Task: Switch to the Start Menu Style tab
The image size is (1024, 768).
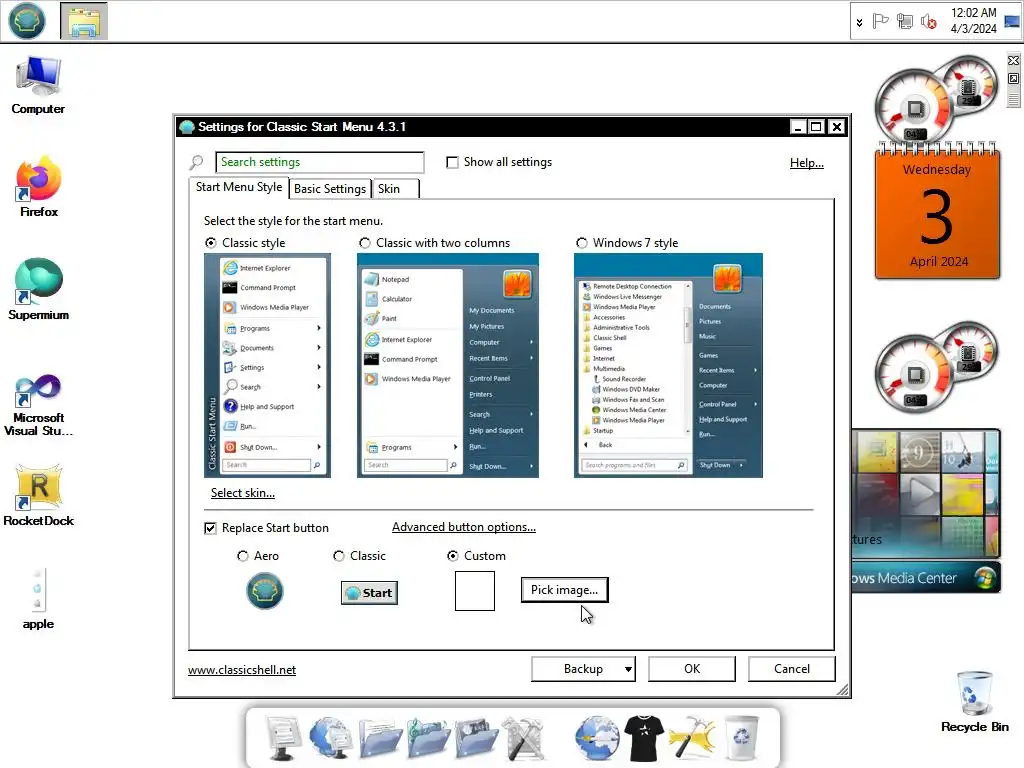Action: [239, 187]
